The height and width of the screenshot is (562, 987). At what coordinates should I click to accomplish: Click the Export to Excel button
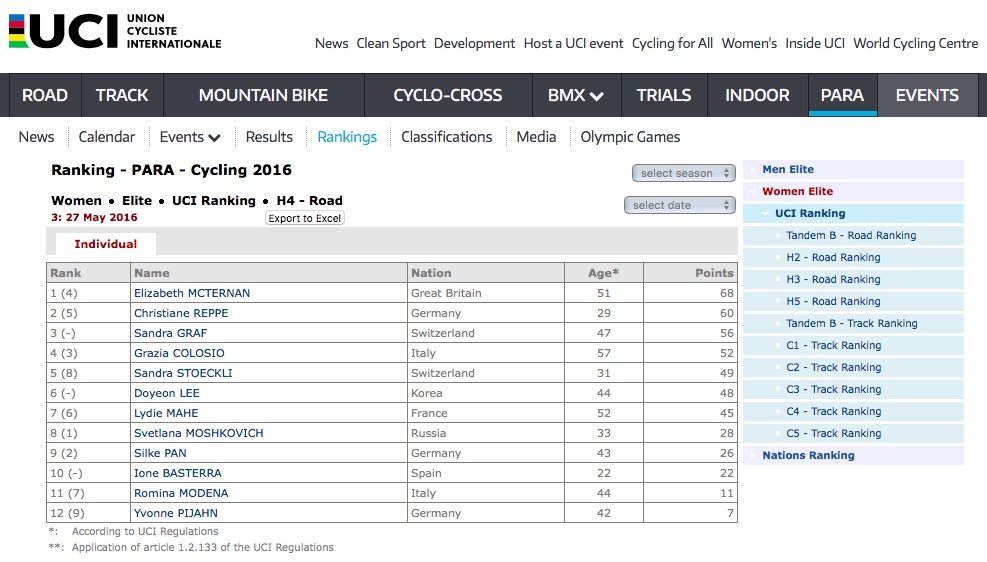305,218
